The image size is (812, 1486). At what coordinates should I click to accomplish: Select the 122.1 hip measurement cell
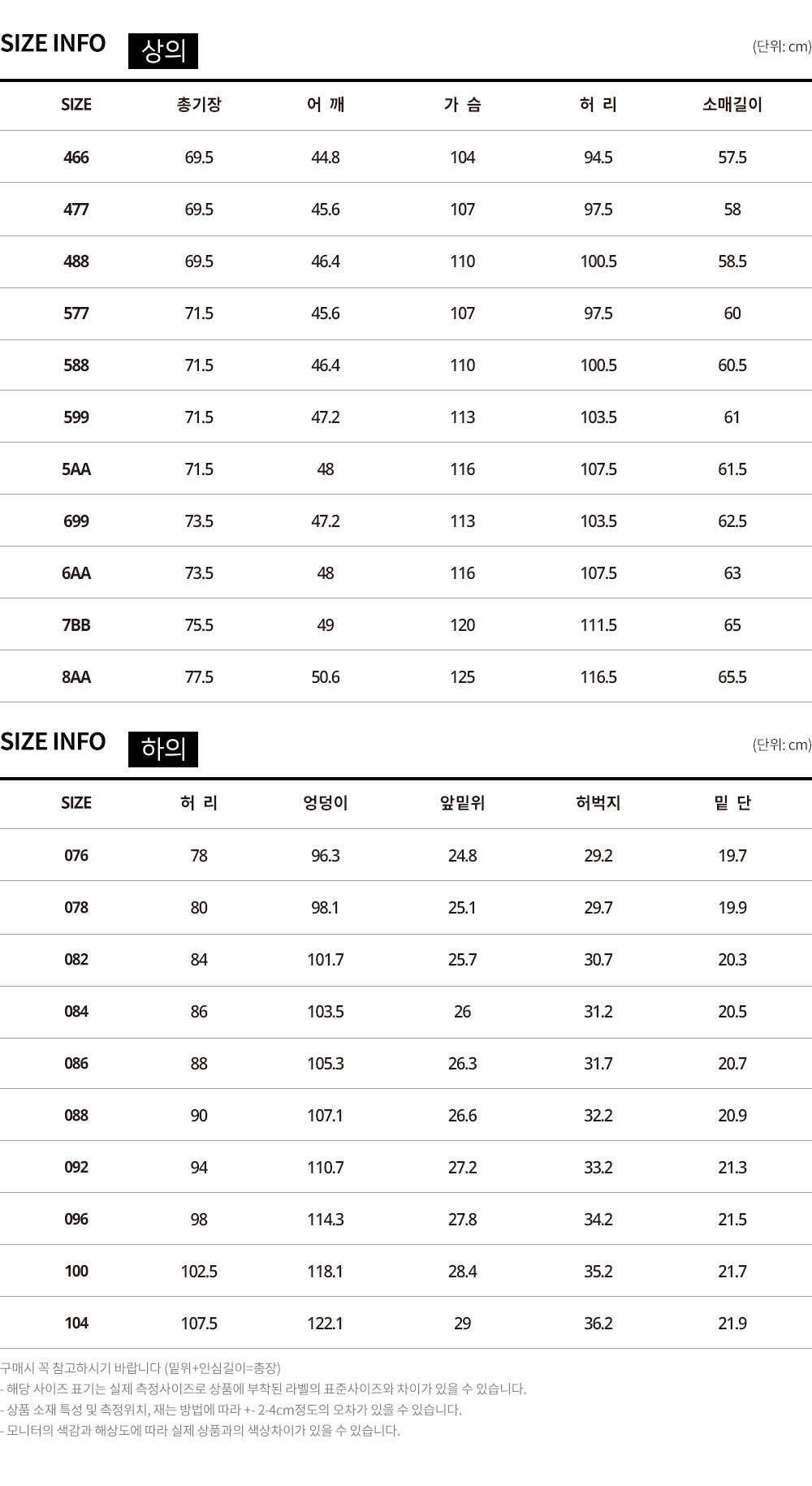326,1324
